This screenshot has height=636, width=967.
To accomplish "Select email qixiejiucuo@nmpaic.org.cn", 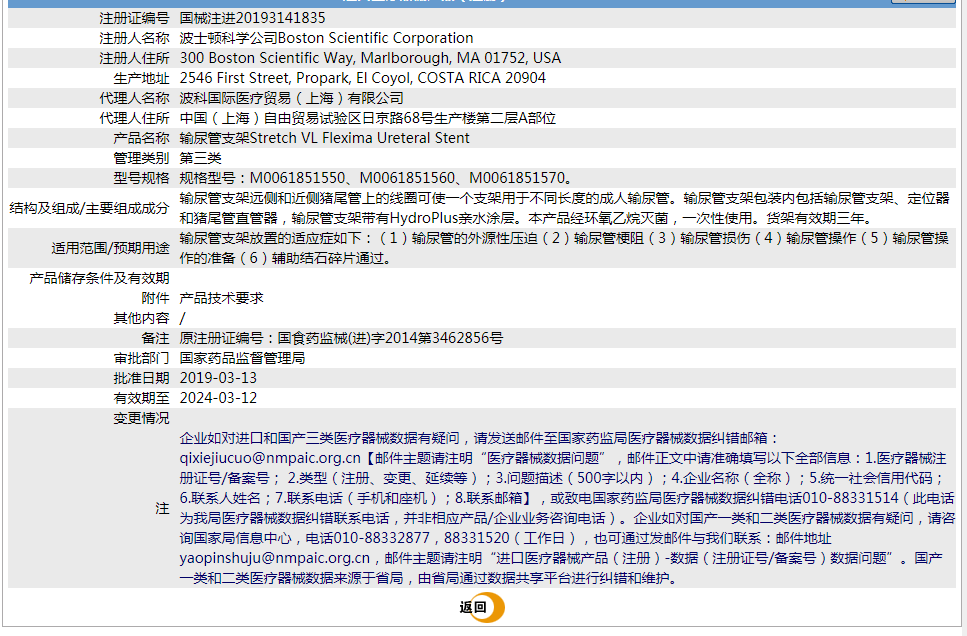I will pos(270,458).
